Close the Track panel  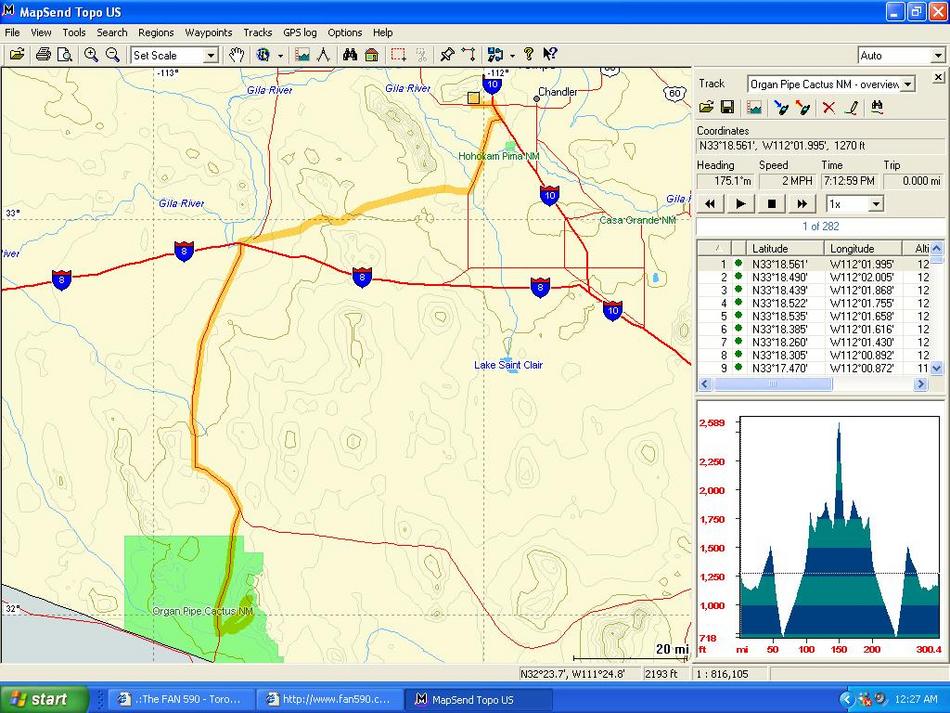(x=938, y=77)
